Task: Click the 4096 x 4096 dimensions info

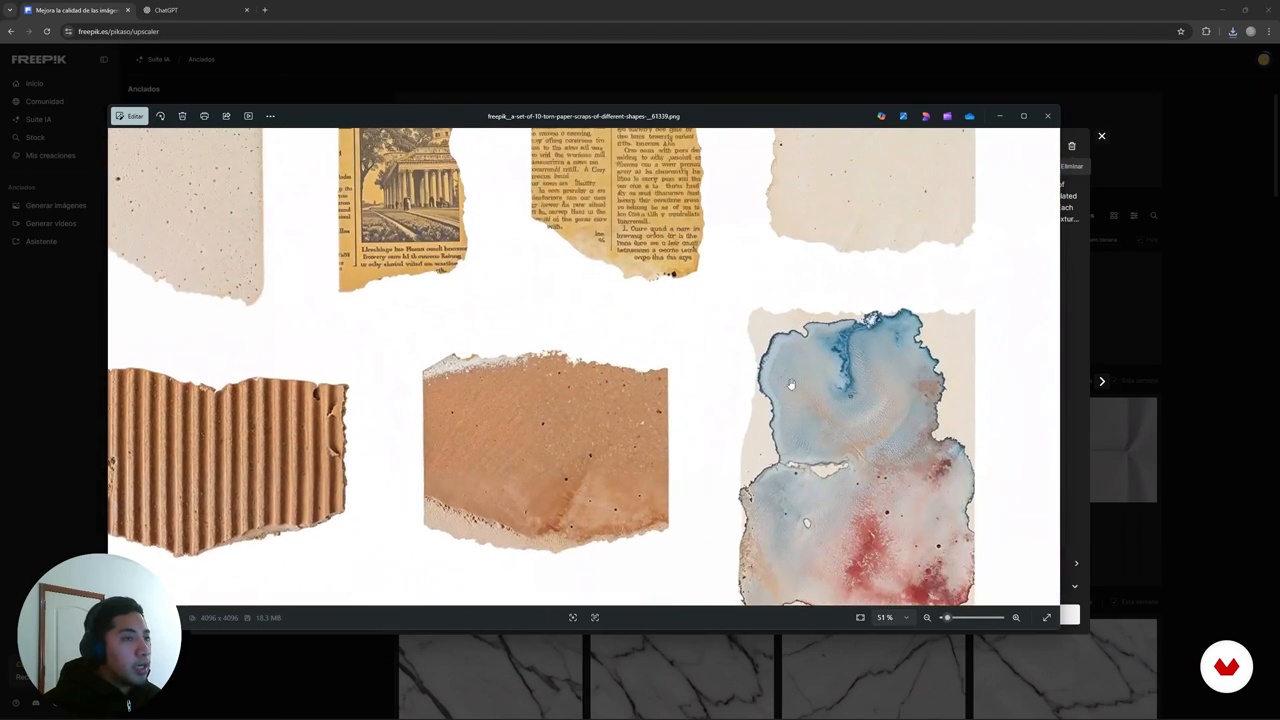Action: coord(217,618)
